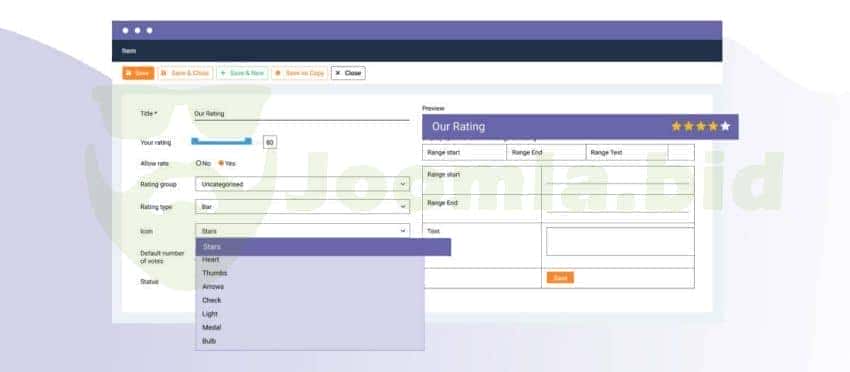Collapse the Icon dropdown arrow
This screenshot has height=372, width=850.
pyautogui.click(x=403, y=231)
